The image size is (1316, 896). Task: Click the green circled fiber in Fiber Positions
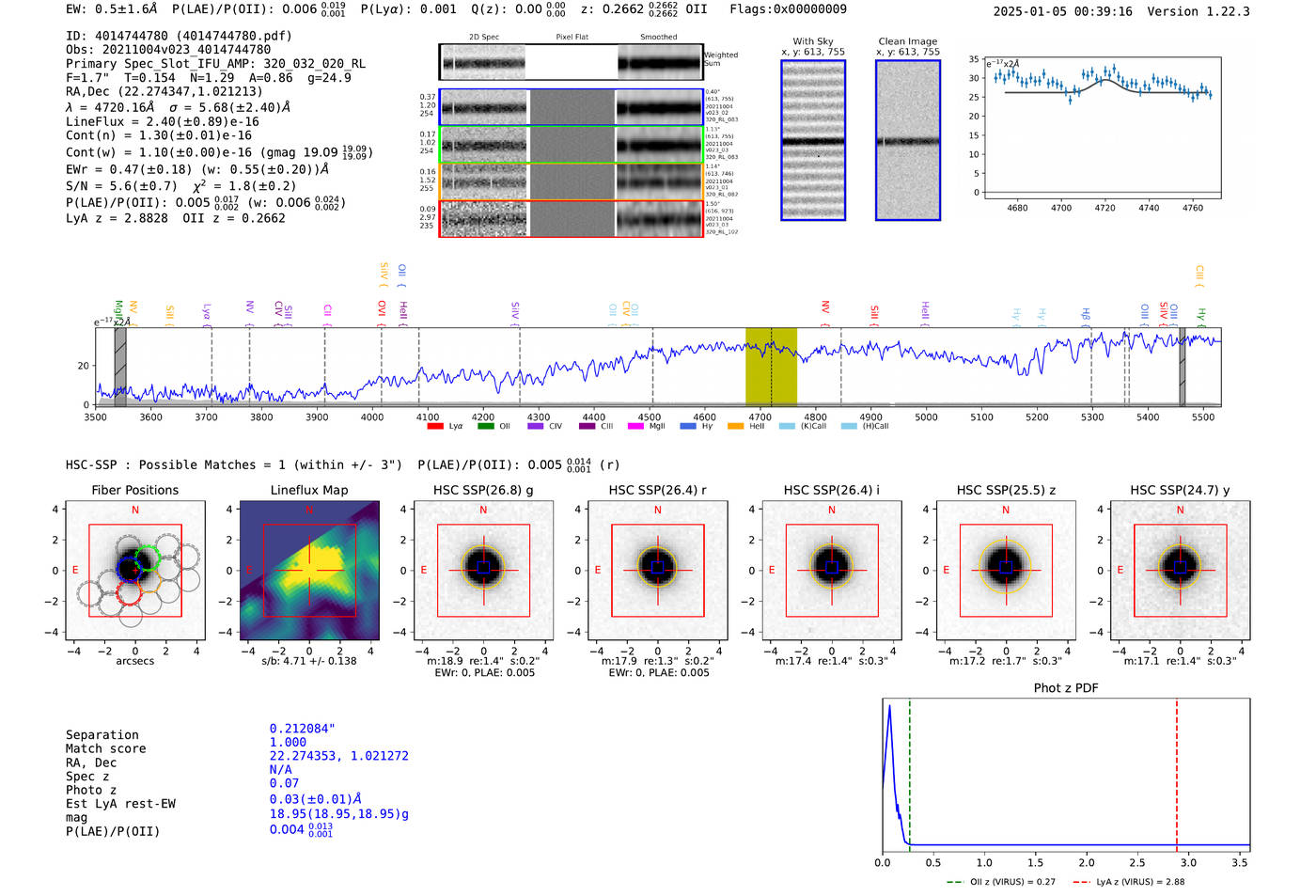click(148, 558)
